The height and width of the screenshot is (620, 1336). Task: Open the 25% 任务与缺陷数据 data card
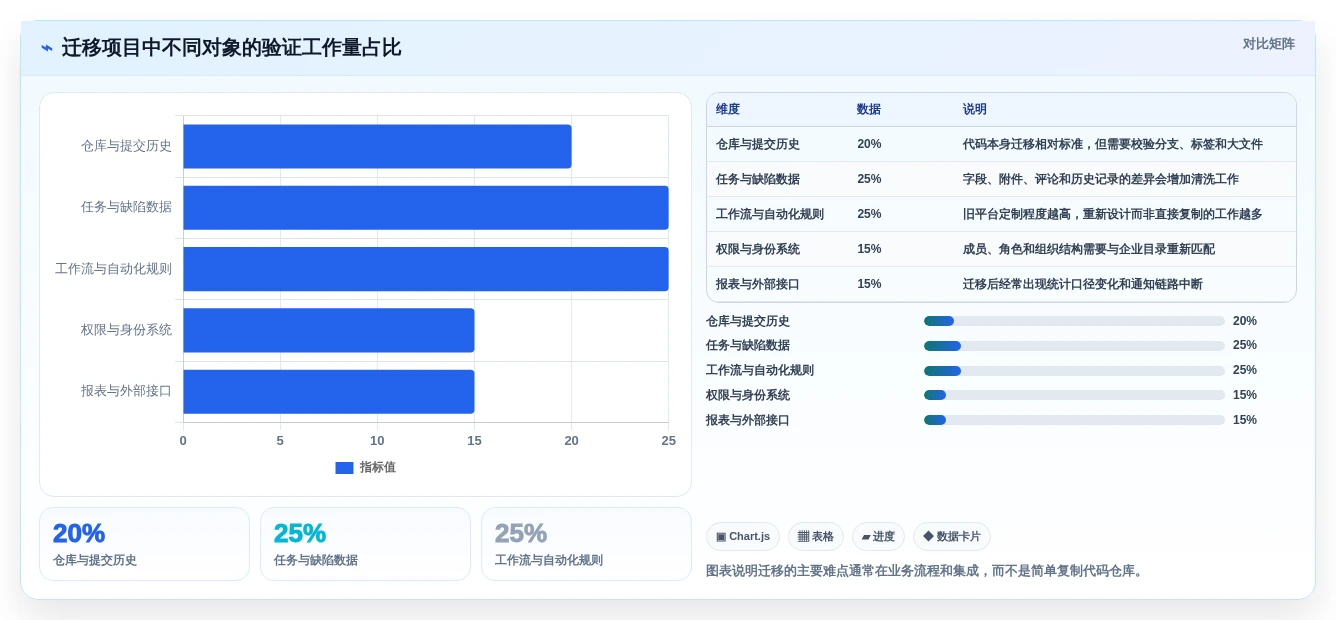pos(365,544)
